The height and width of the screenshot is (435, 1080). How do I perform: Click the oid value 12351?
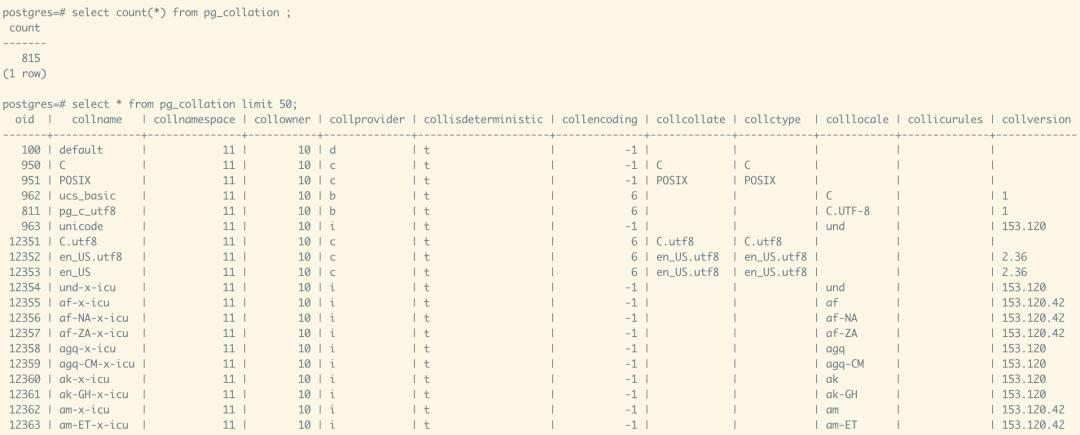click(24, 242)
